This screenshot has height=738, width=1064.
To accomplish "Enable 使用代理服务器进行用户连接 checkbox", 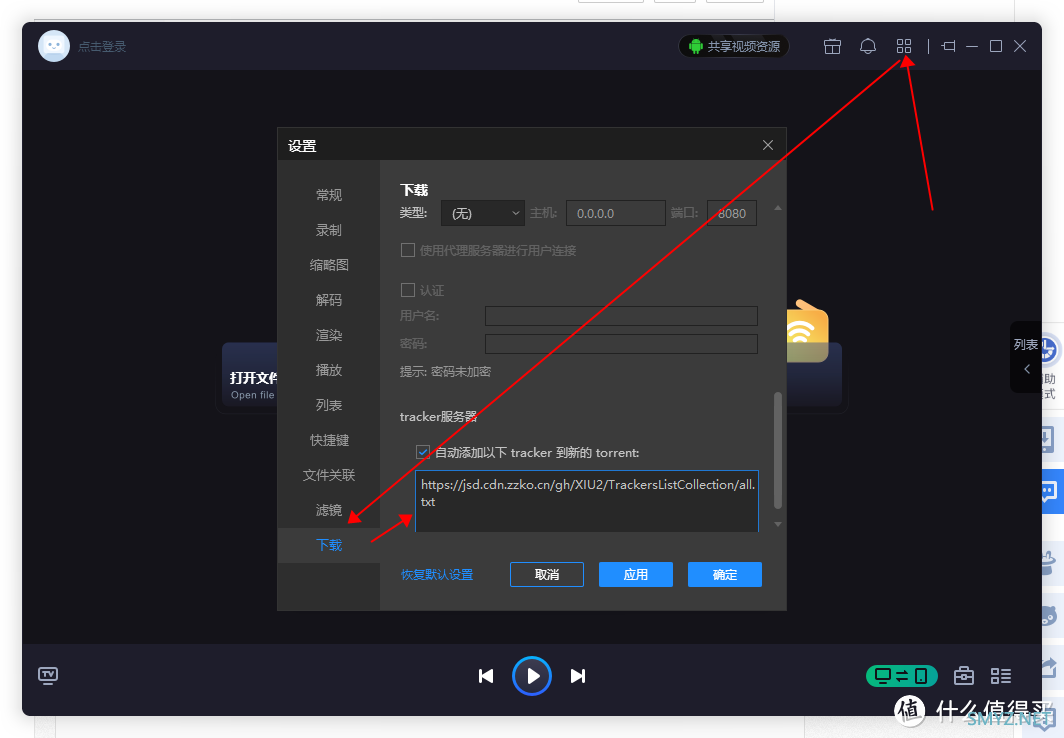I will pyautogui.click(x=408, y=250).
